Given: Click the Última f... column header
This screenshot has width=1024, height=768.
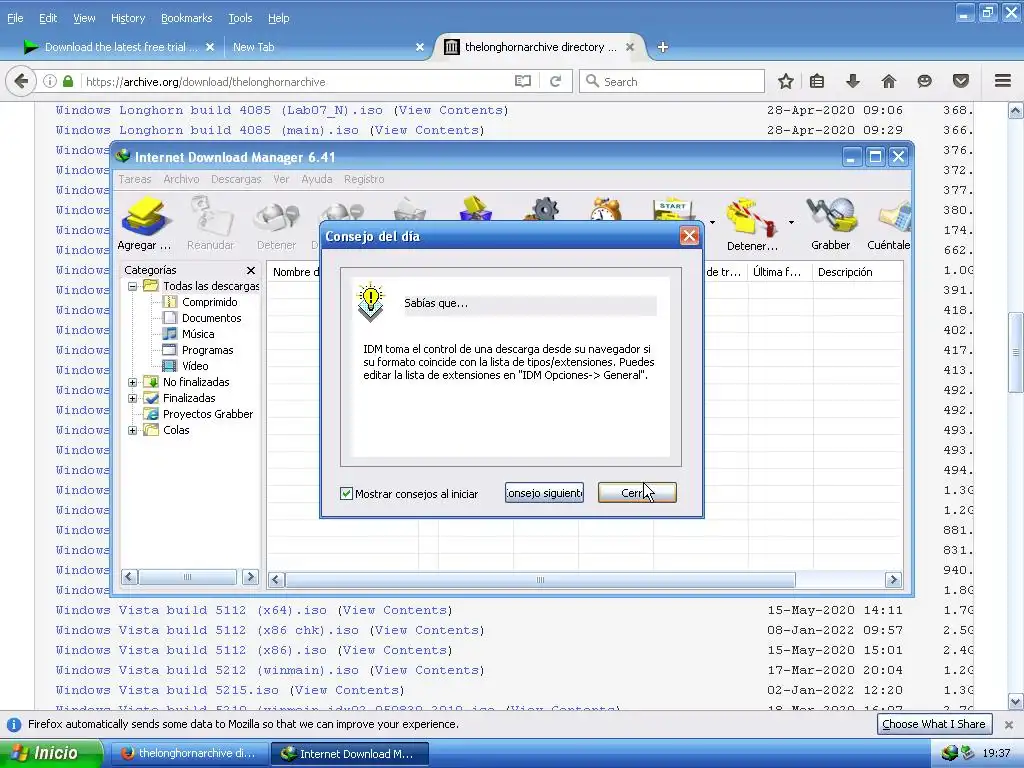Looking at the screenshot, I should 780,272.
